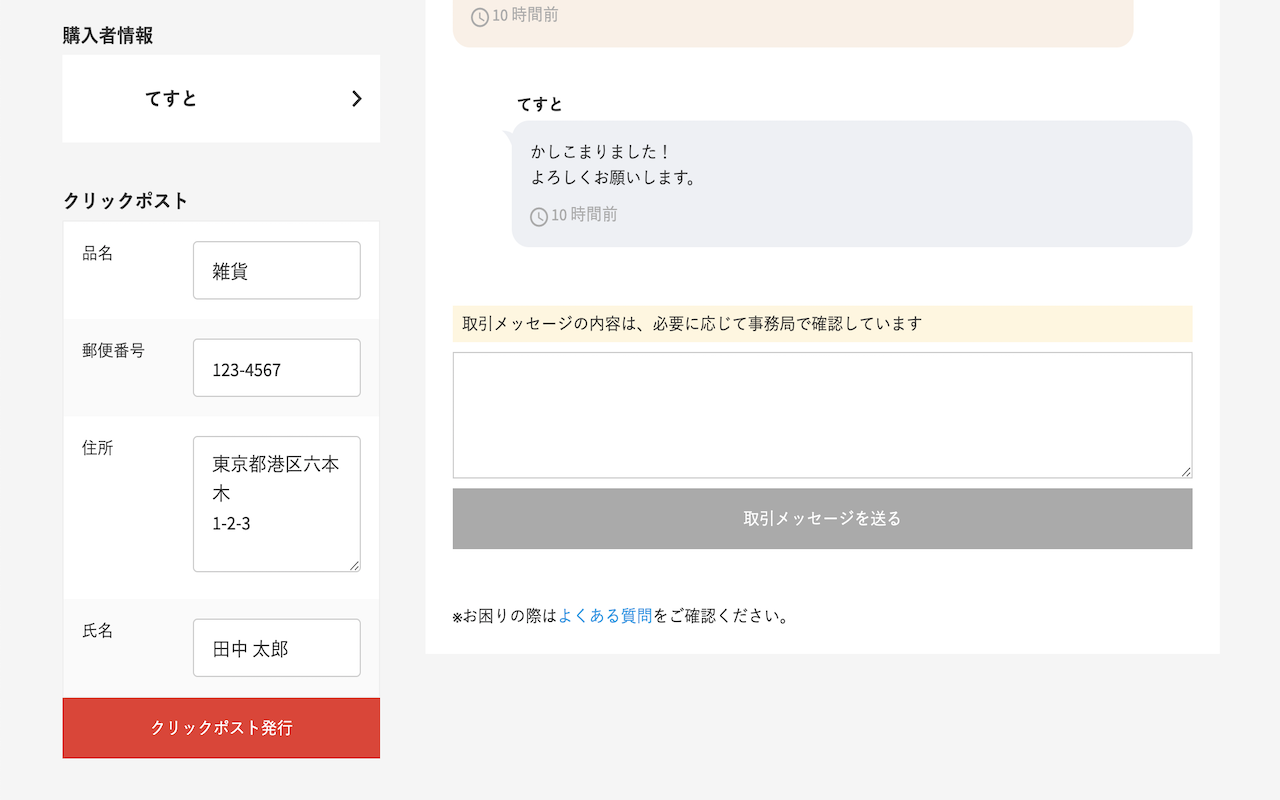Image resolution: width=1280 pixels, height=800 pixels.
Task: Click the 氏名 label
Action: pos(98,631)
